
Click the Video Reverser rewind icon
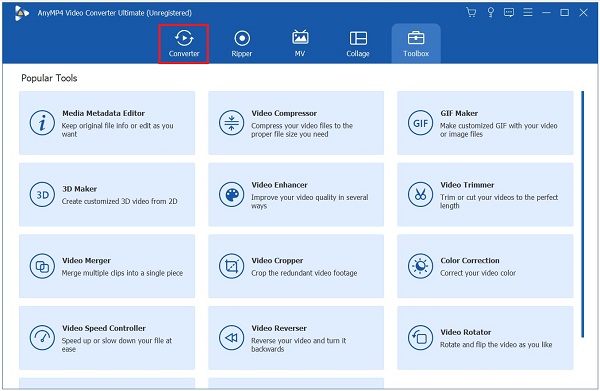[231, 337]
